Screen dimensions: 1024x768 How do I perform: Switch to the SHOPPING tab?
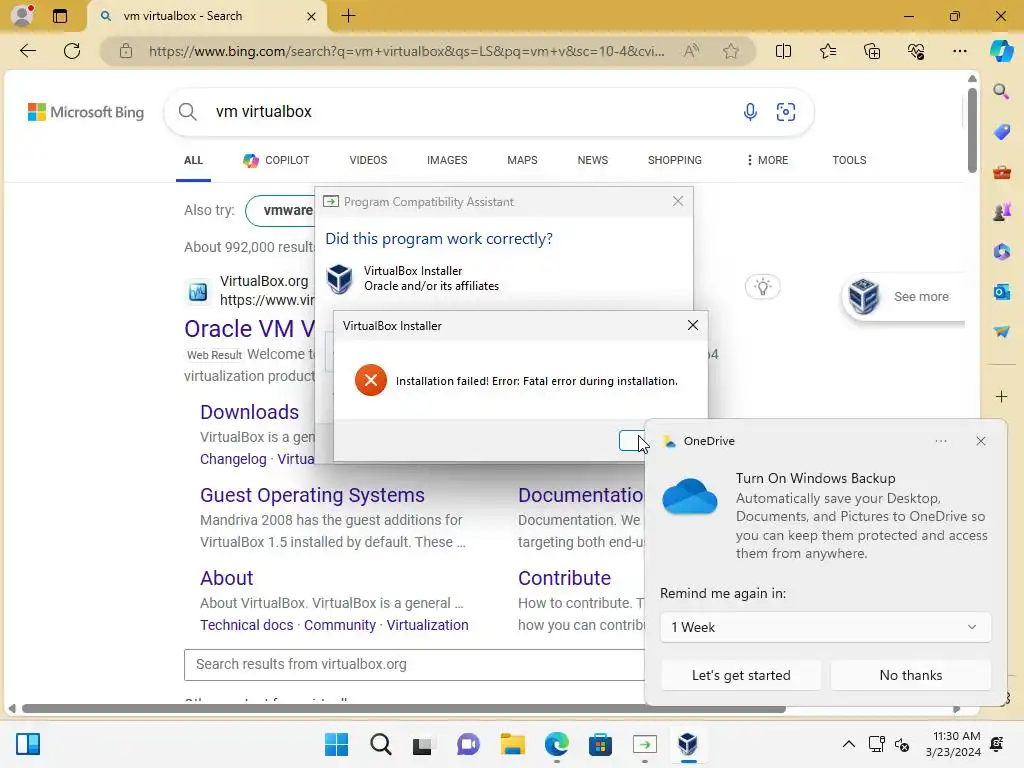675,160
